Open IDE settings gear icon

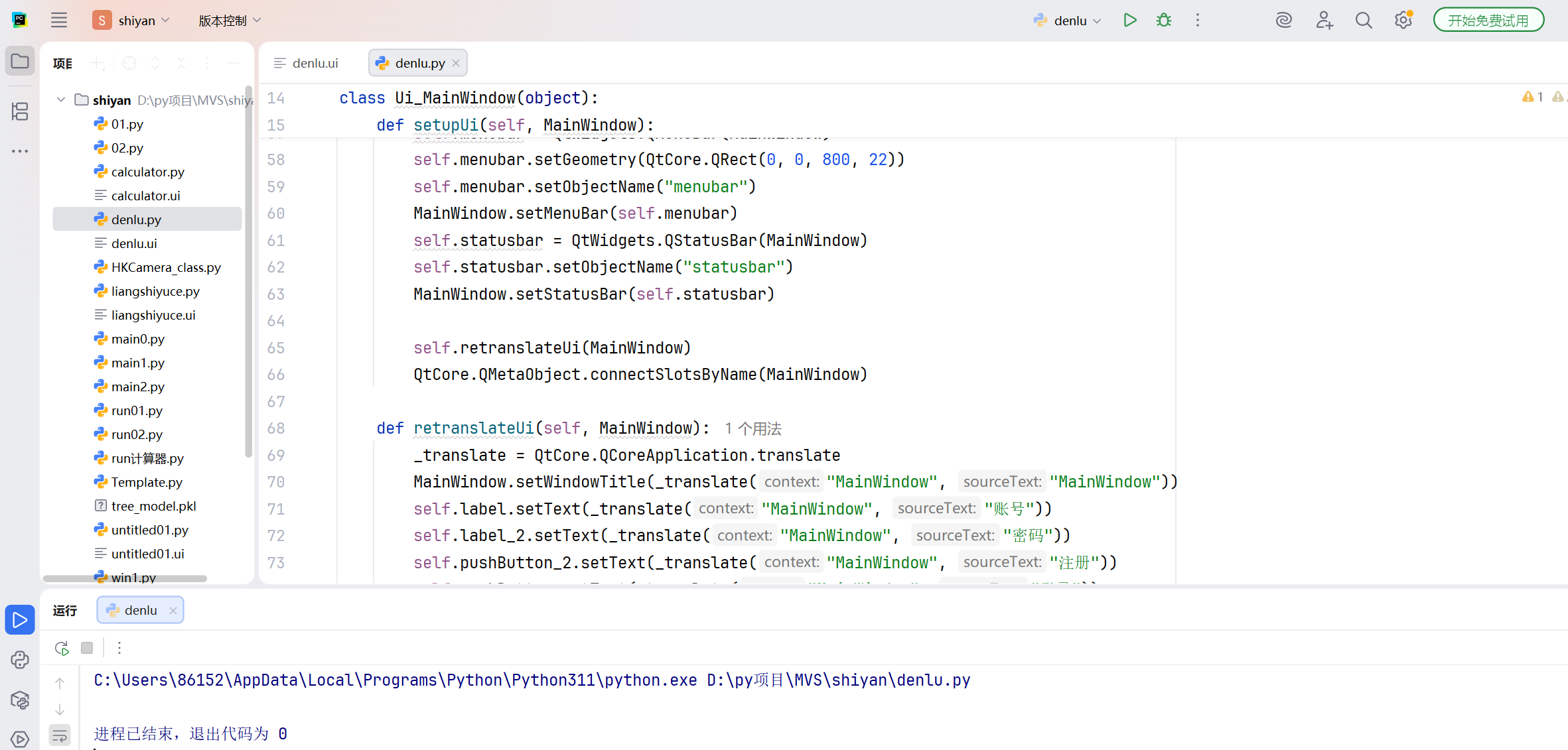pos(1403,21)
